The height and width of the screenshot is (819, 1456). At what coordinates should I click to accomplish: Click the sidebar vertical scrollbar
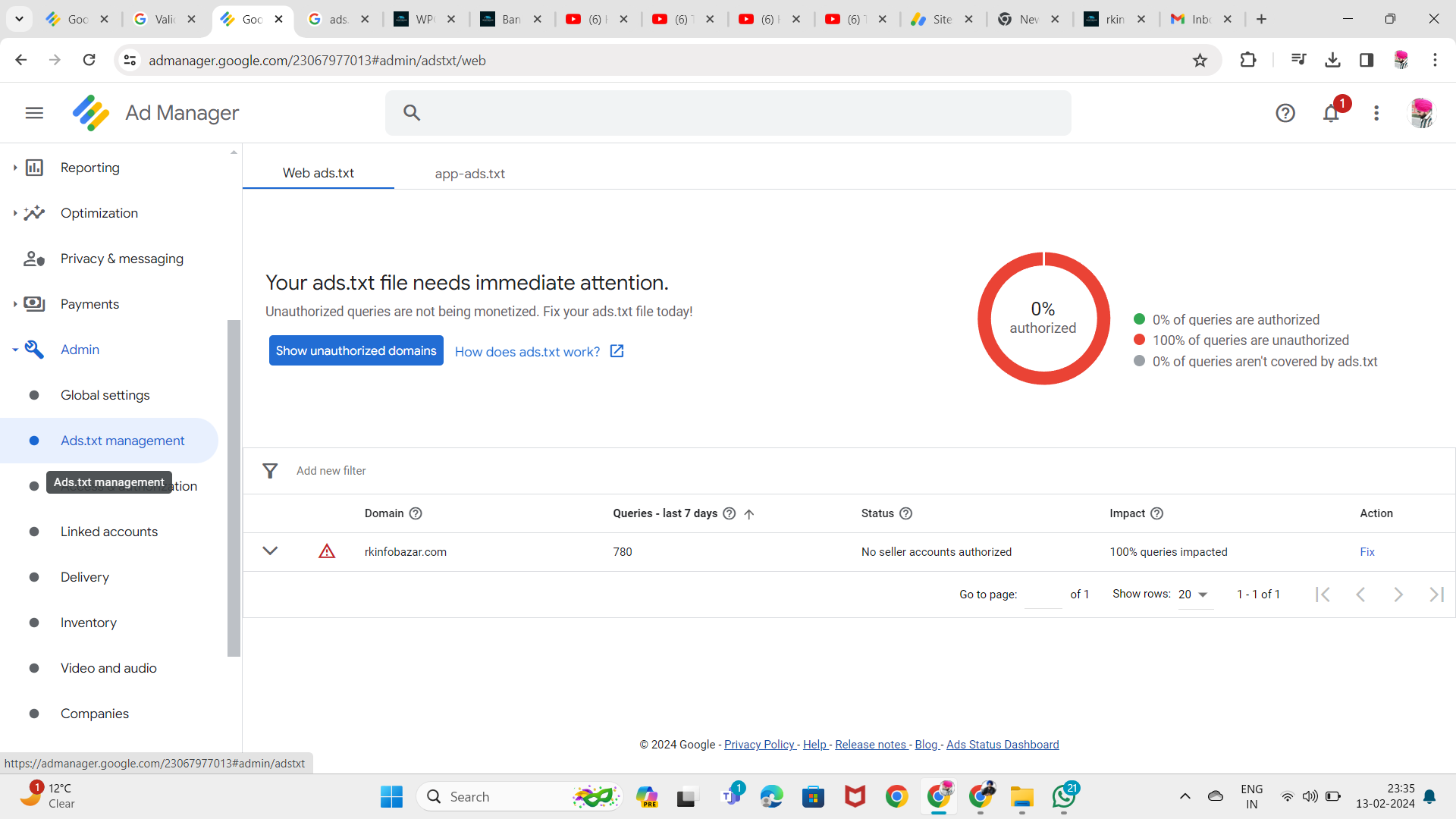coord(234,488)
